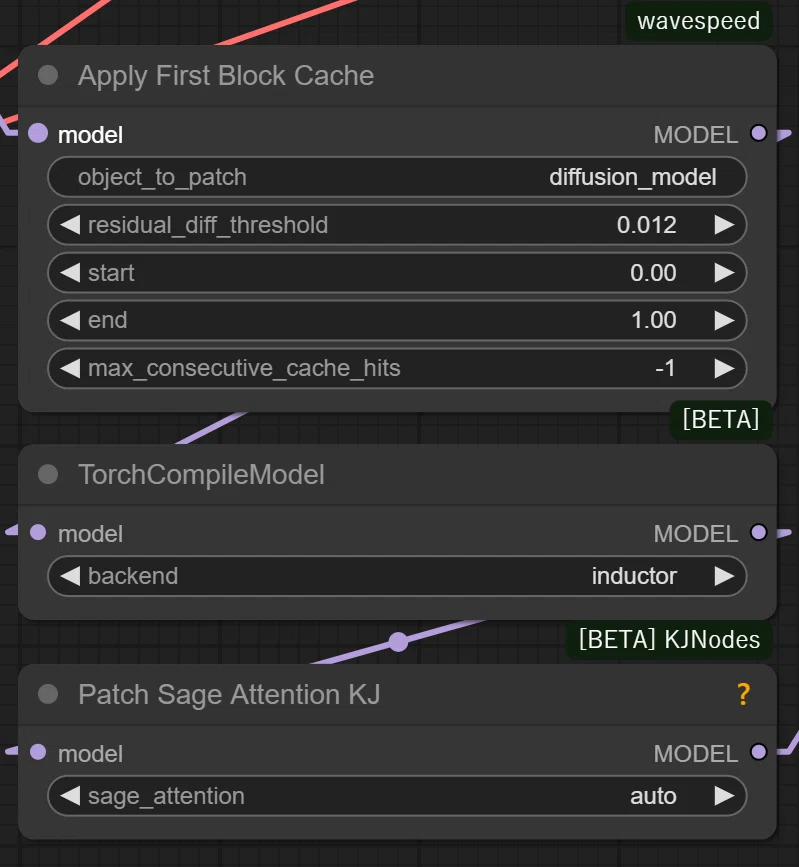Open the object_to_patch diffusion_model dropdown
The image size is (799, 867).
tap(397, 177)
